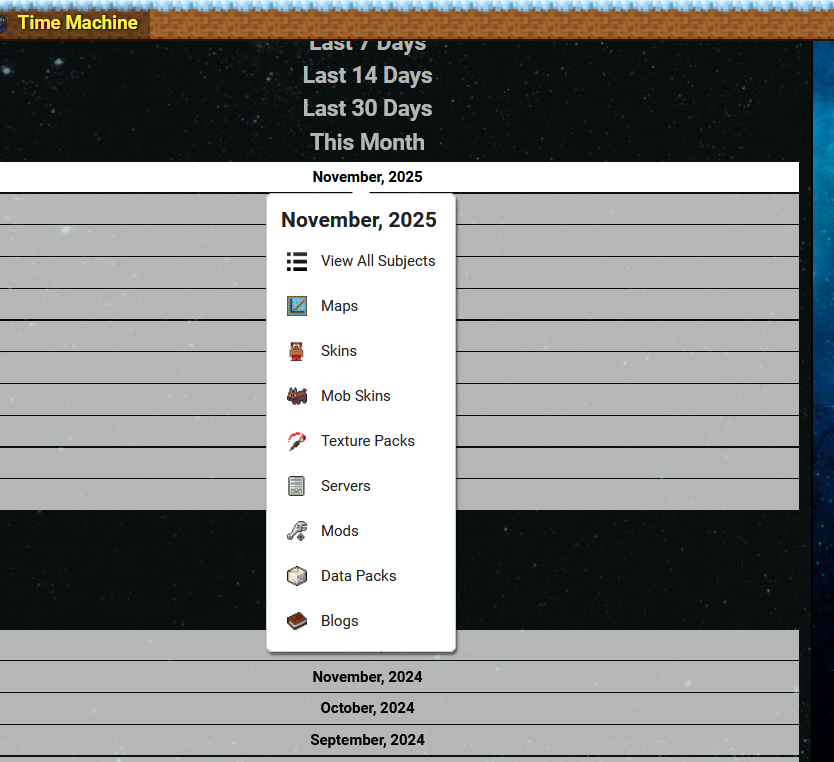
Task: Click the Servers icon
Action: pyautogui.click(x=296, y=486)
